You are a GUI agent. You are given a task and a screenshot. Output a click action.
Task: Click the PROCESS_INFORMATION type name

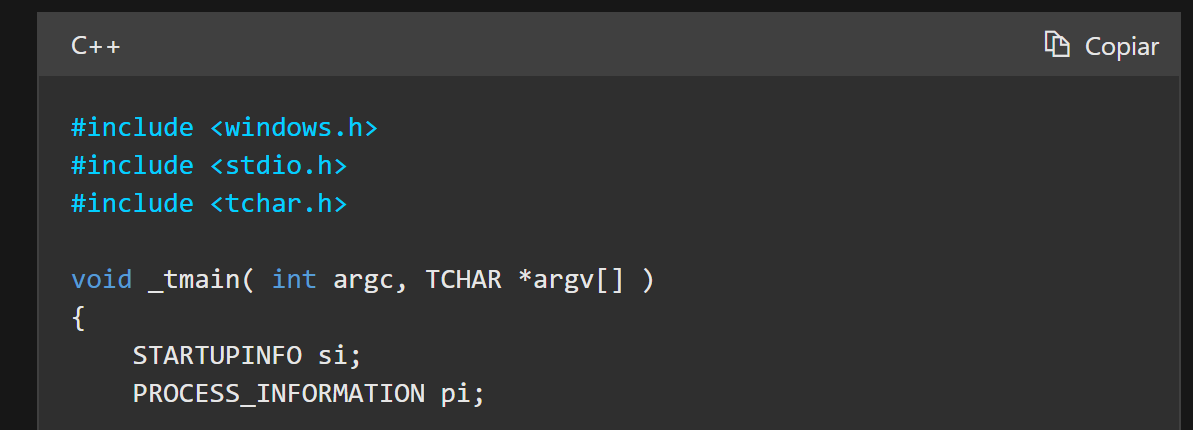(278, 393)
